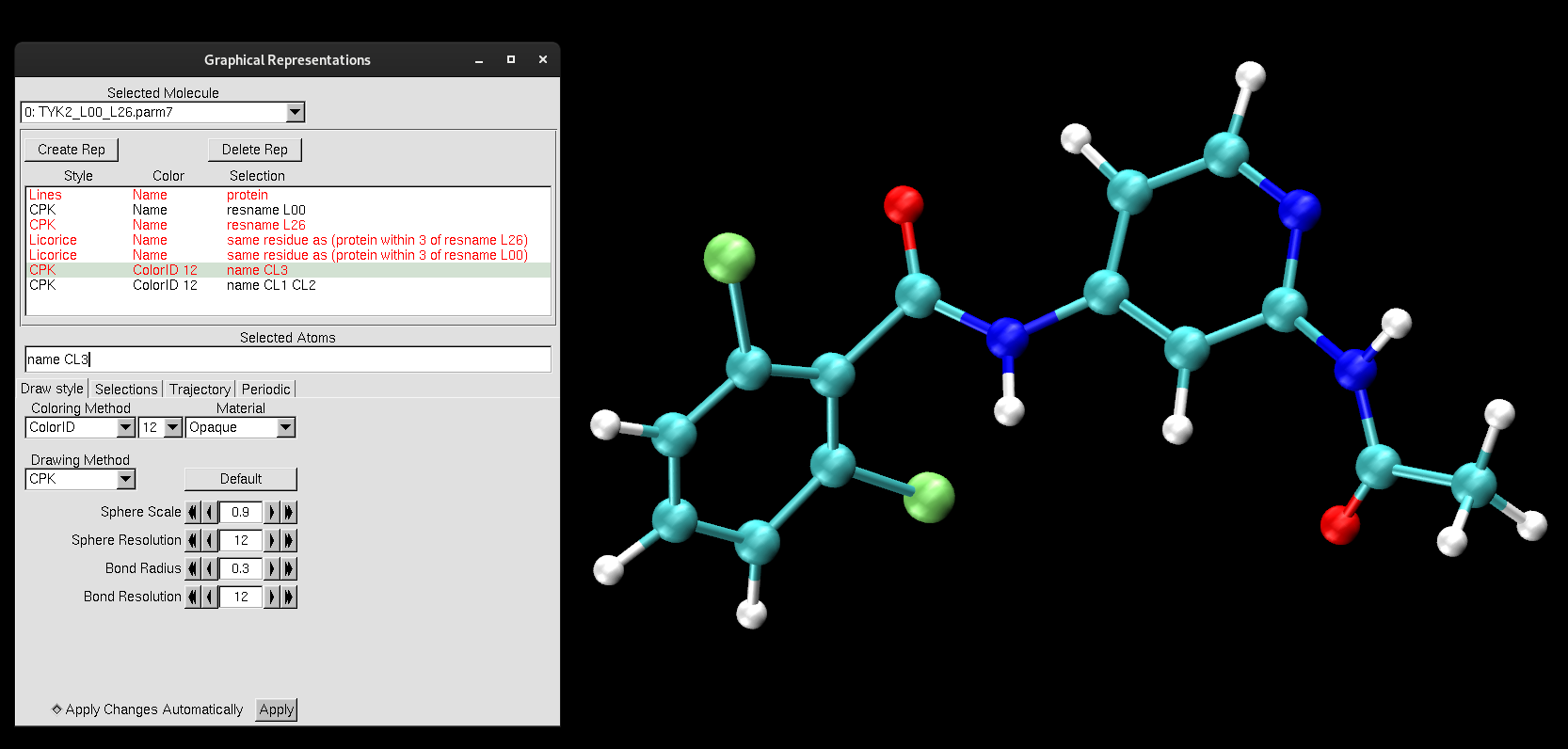Image resolution: width=1568 pixels, height=749 pixels.
Task: Decrease Sphere Scale one step
Action: 210,512
